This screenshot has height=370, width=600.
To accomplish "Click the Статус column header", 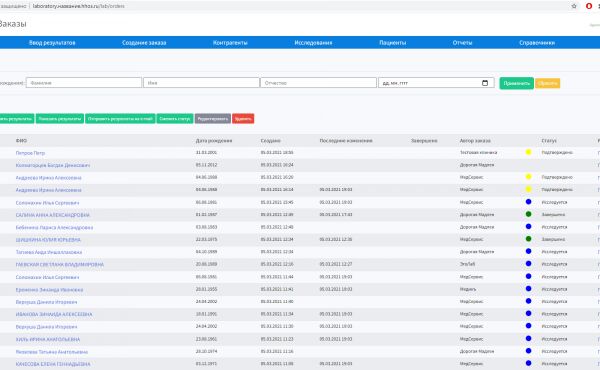I will pos(549,140).
